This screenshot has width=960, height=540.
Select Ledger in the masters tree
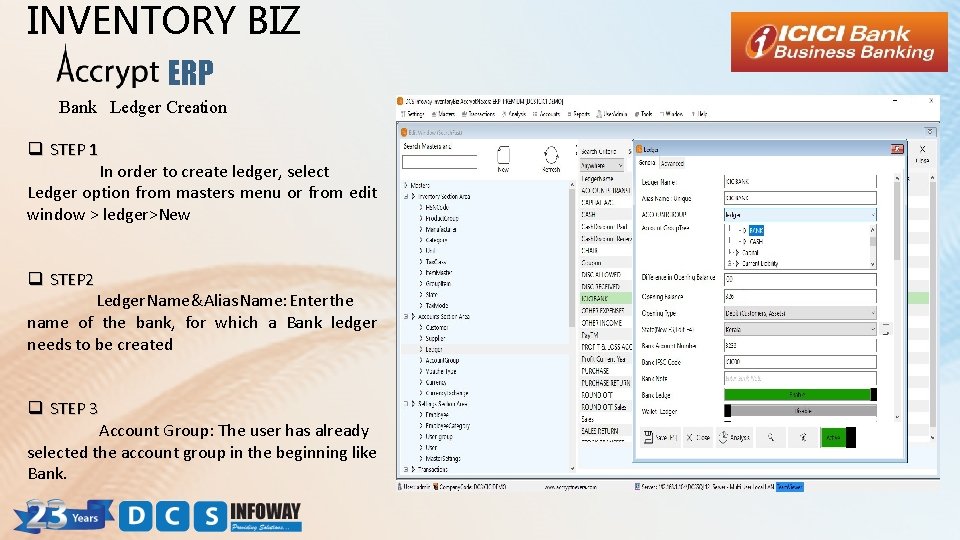pyautogui.click(x=434, y=349)
